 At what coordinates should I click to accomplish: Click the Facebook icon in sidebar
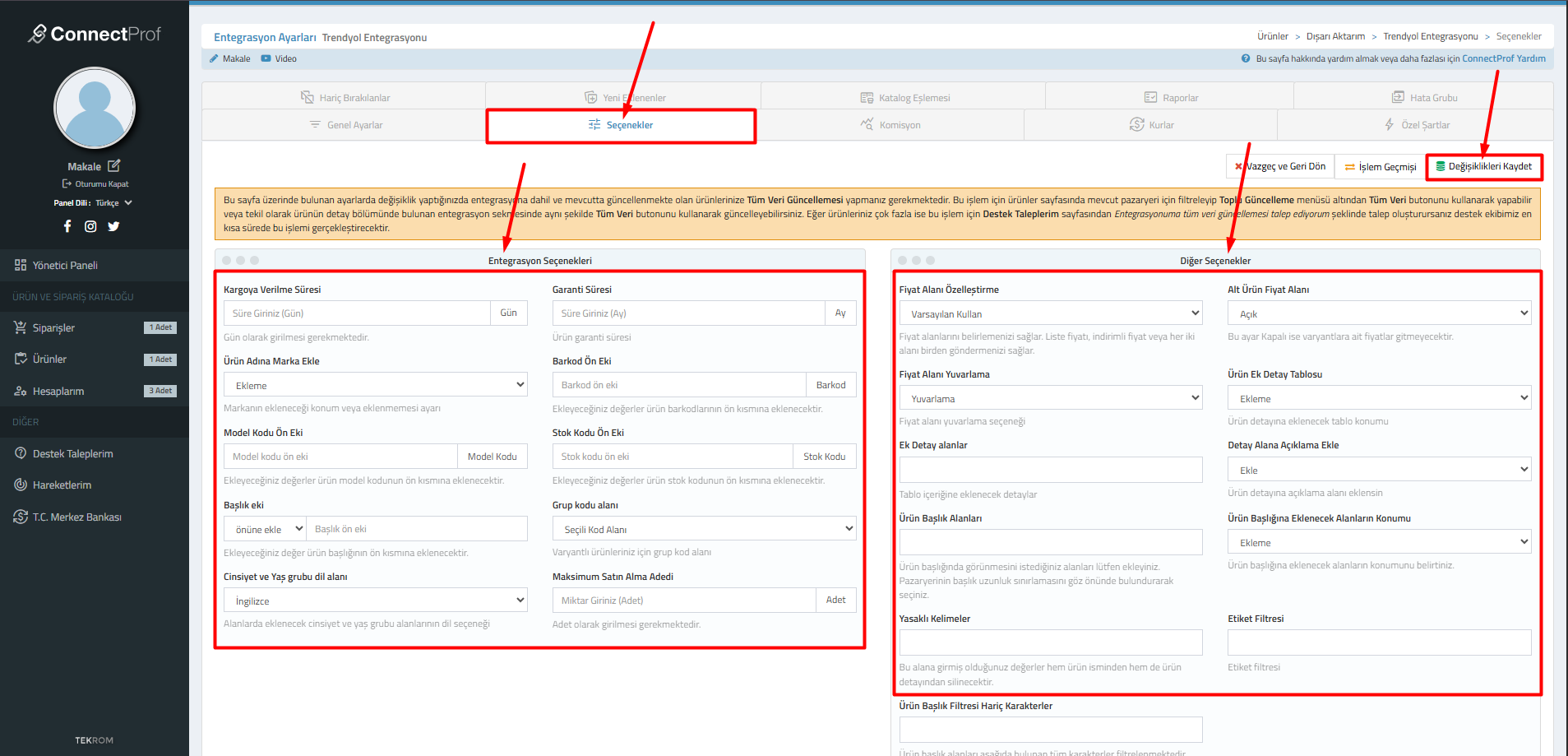click(x=67, y=226)
